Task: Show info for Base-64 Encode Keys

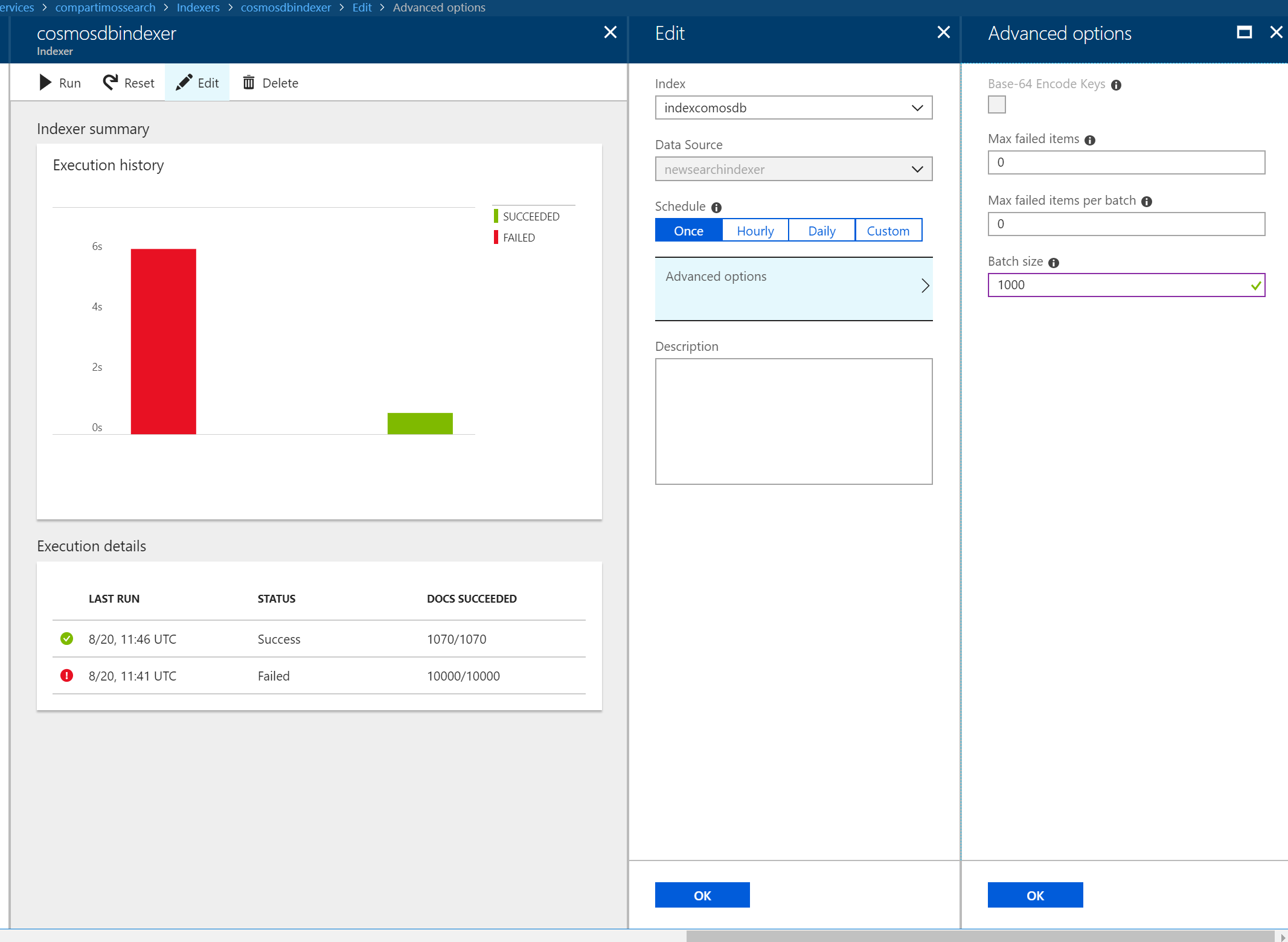Action: 1117,85
